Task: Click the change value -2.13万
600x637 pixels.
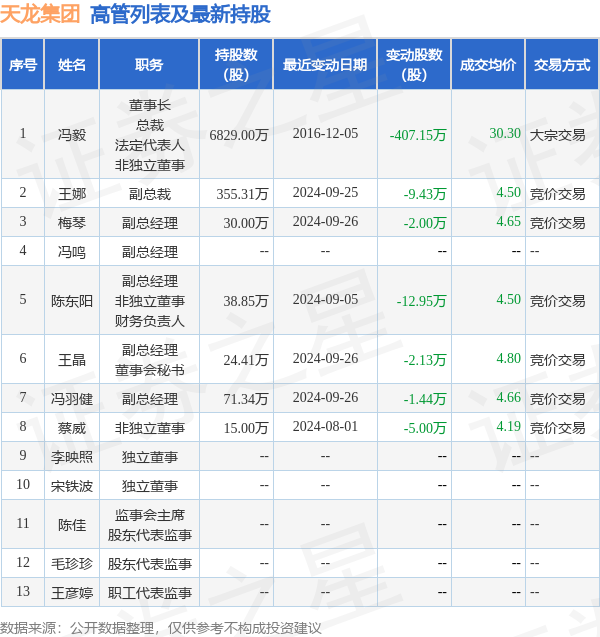Action: (425, 360)
